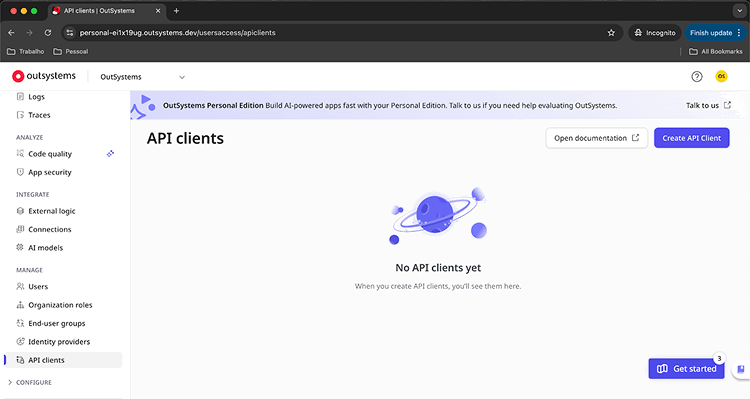View site information icon in address bar
Image resolution: width=750 pixels, height=399 pixels.
tap(70, 33)
